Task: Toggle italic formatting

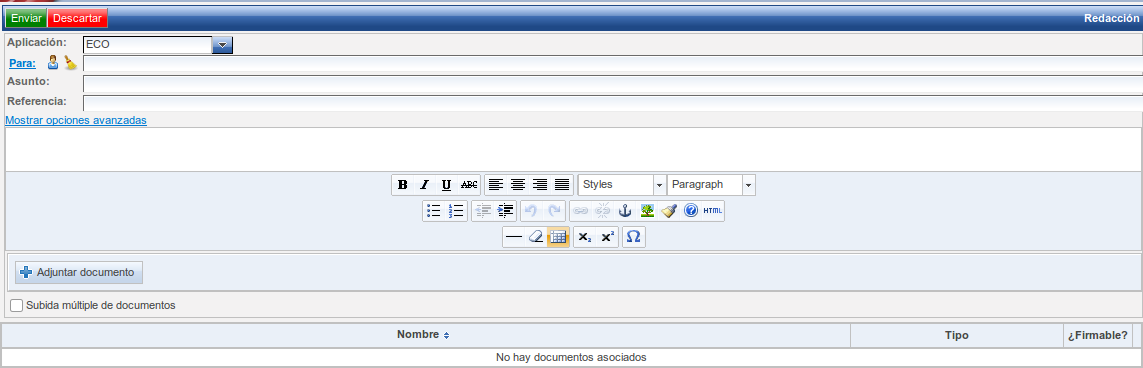Action: coord(424,185)
